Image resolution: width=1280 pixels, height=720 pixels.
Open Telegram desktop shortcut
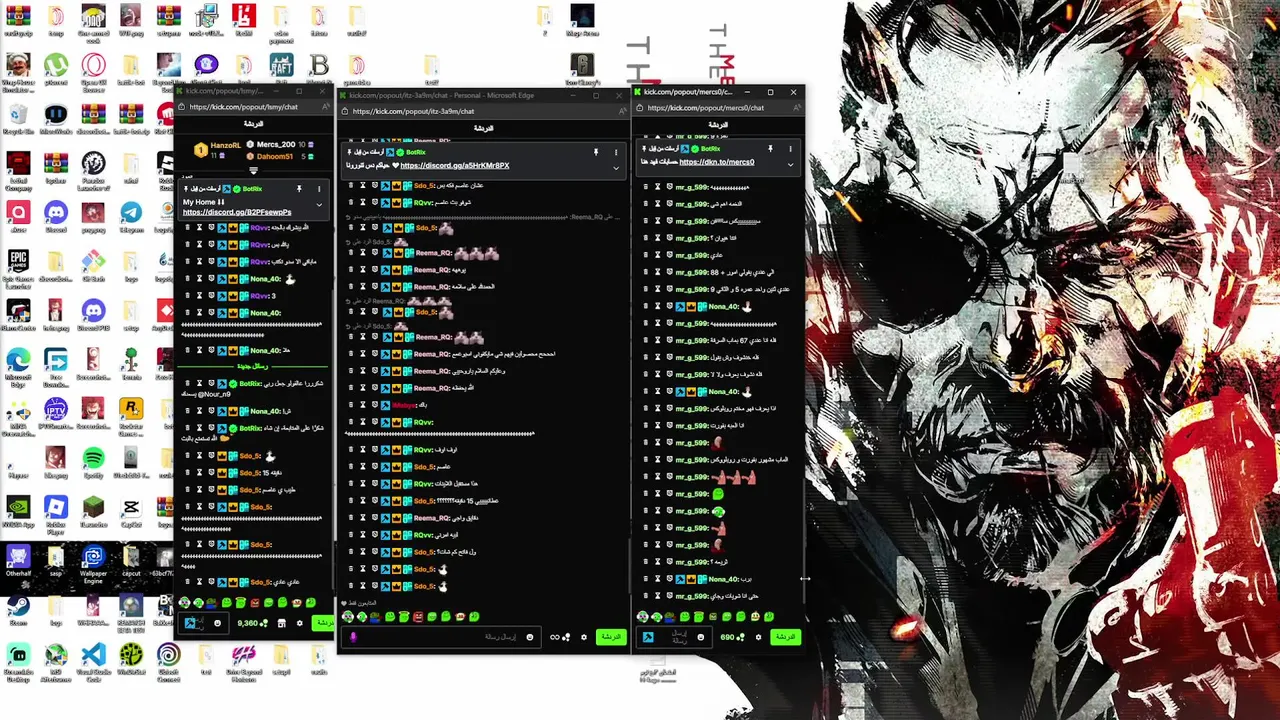[131, 215]
